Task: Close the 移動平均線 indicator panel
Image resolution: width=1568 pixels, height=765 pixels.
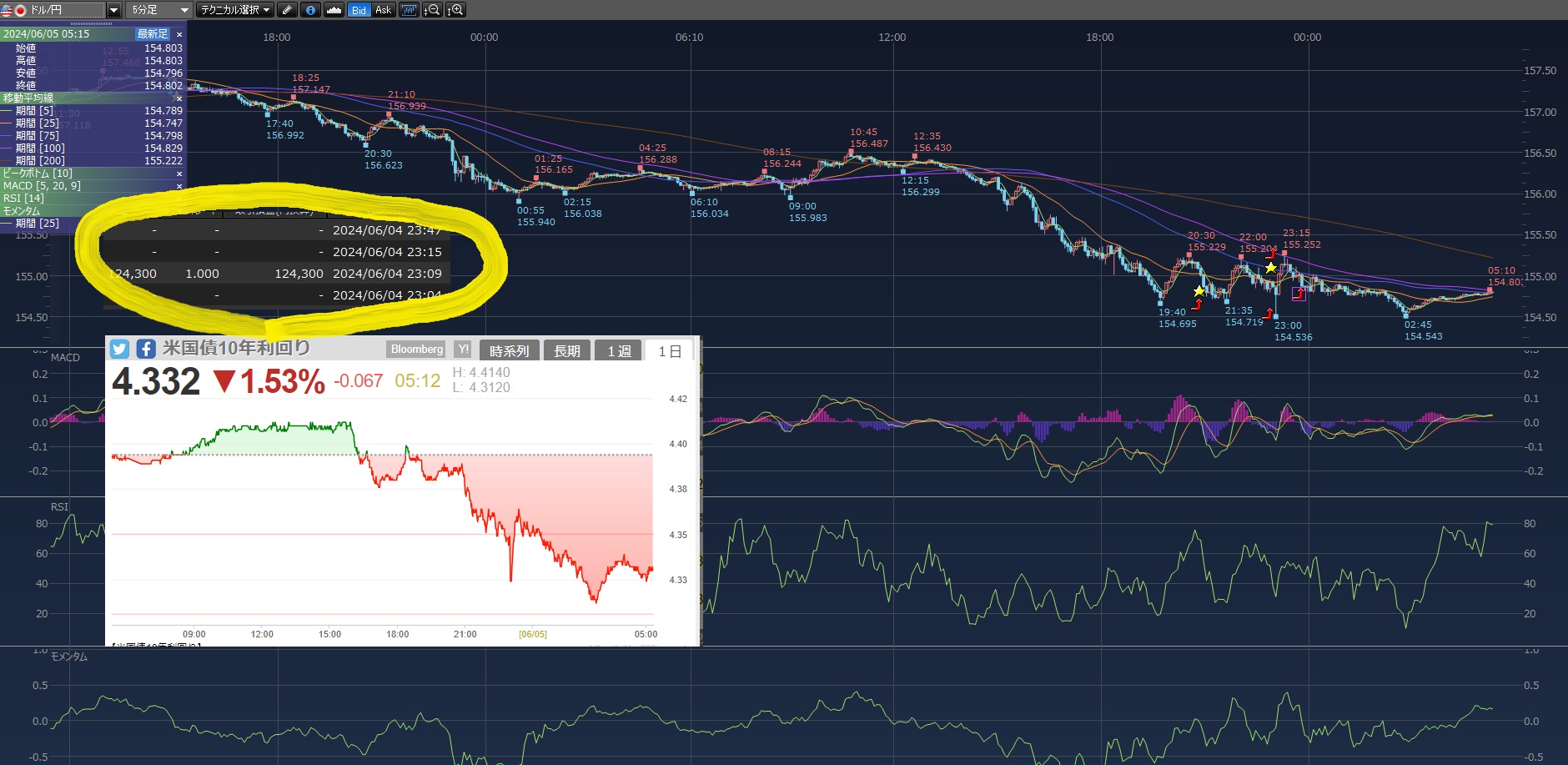Action: [x=179, y=98]
